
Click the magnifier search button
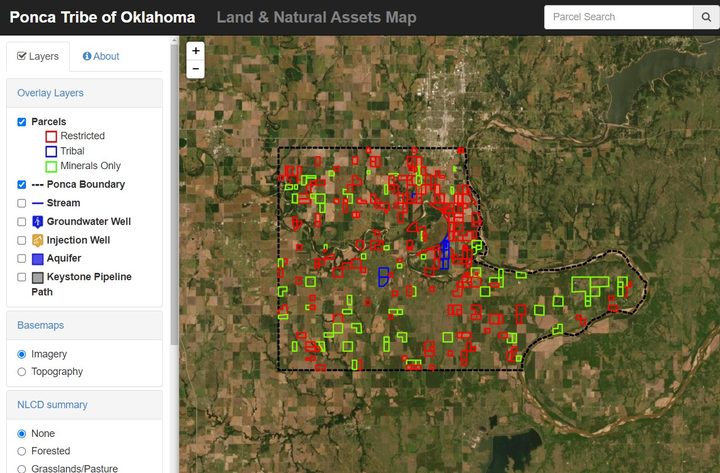706,17
